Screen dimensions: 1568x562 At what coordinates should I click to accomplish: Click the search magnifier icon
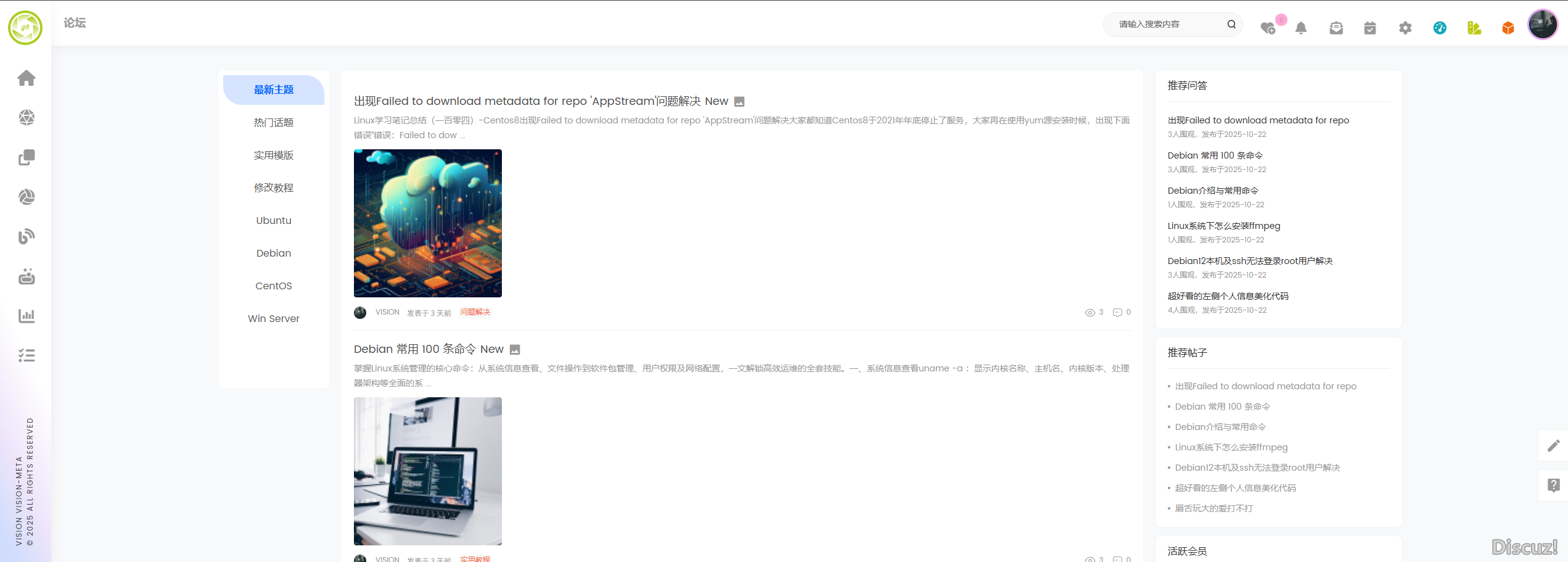pyautogui.click(x=1231, y=25)
